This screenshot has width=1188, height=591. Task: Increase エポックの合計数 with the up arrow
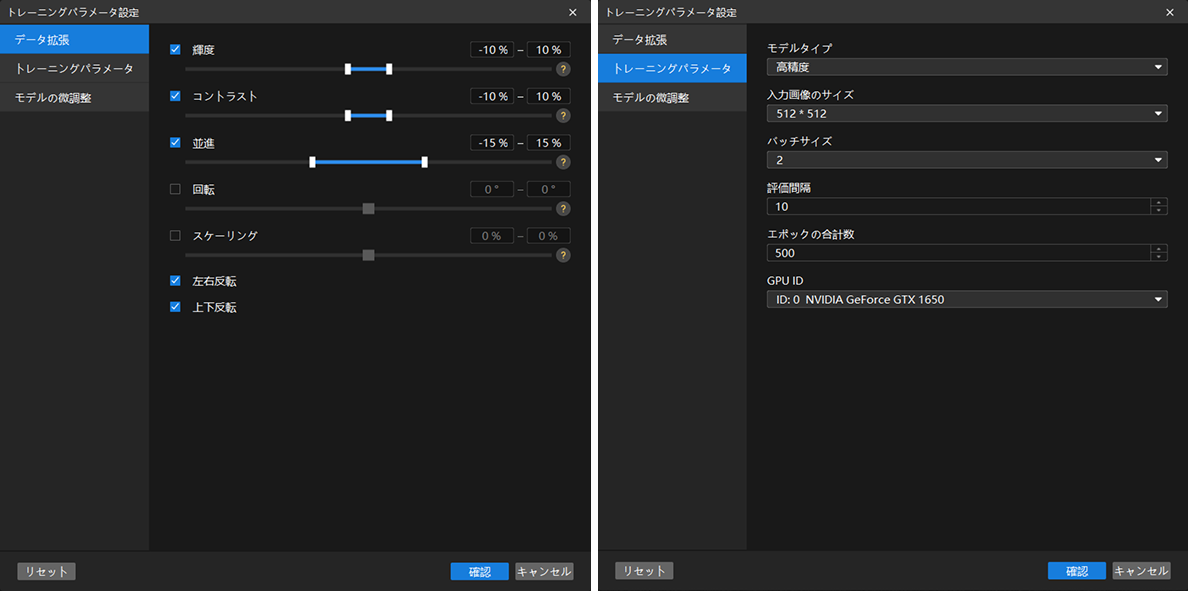pyautogui.click(x=1158, y=249)
